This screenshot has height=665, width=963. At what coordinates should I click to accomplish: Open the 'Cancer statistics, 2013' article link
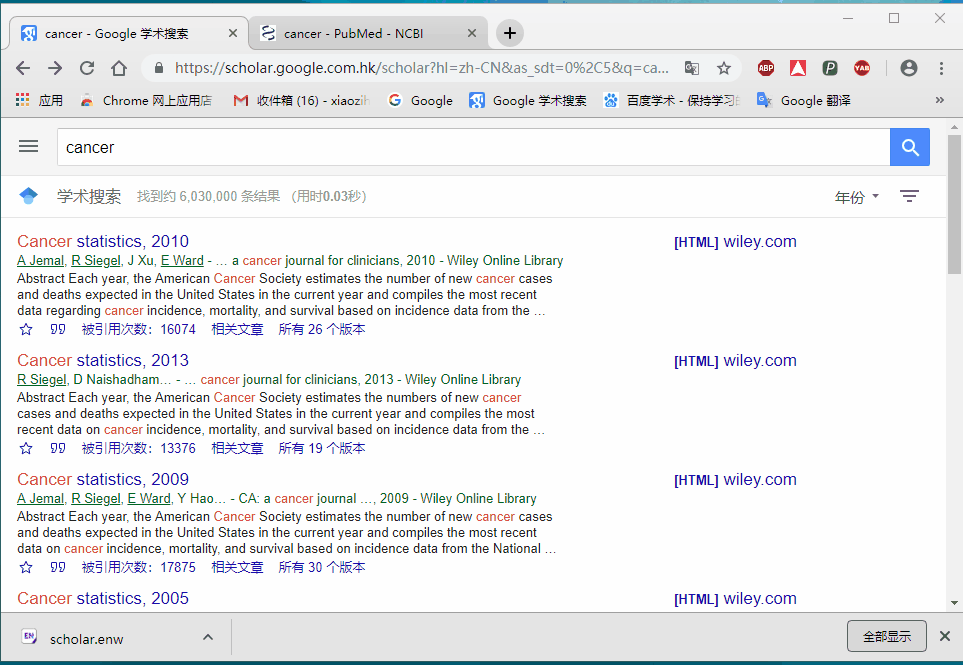click(103, 360)
